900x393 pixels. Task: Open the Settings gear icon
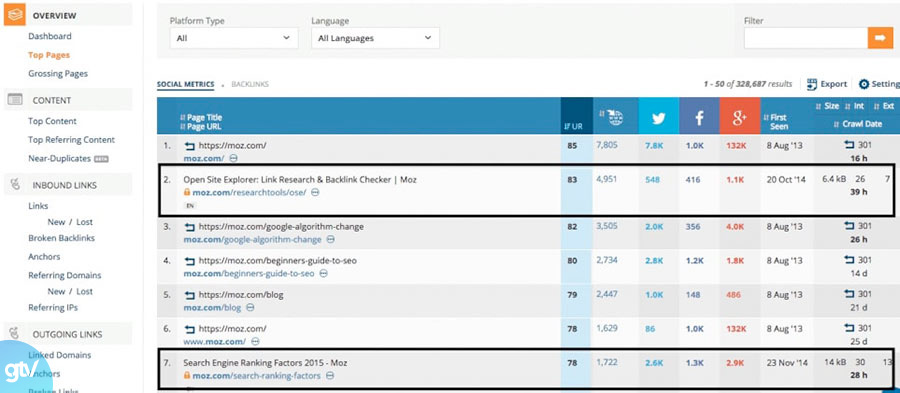[x=864, y=84]
